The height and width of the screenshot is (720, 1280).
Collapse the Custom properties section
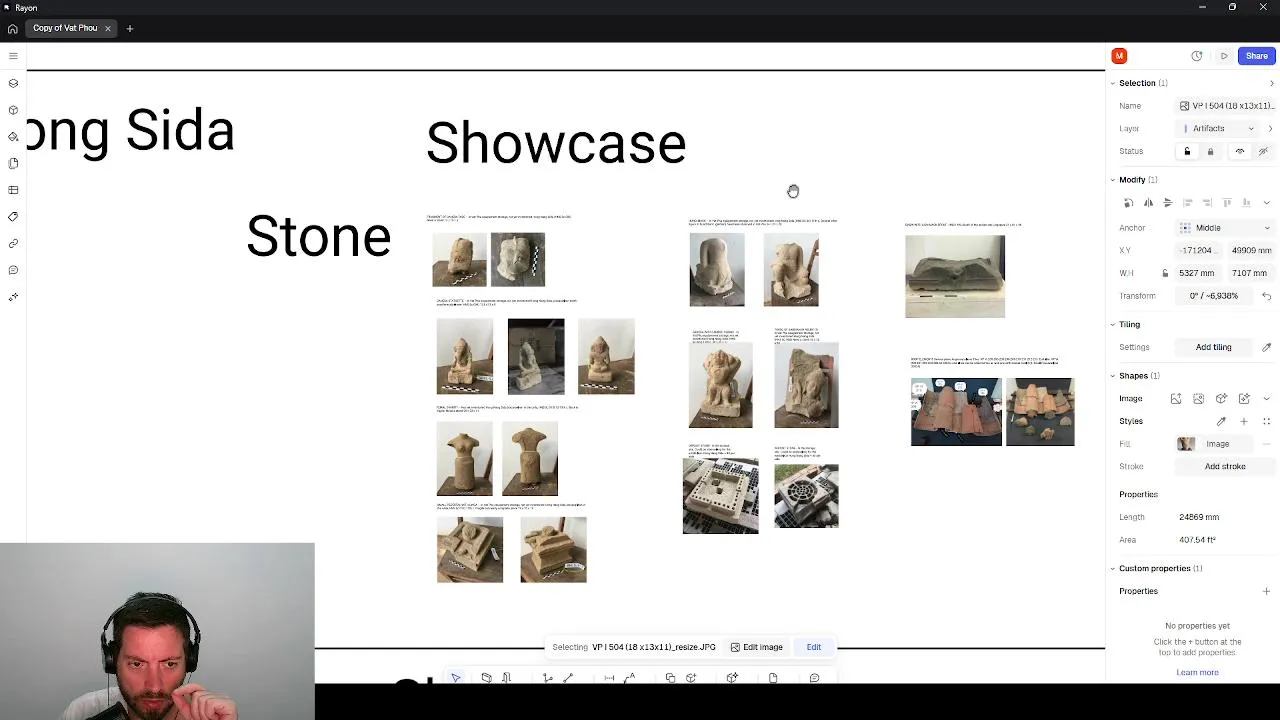pyautogui.click(x=1112, y=568)
